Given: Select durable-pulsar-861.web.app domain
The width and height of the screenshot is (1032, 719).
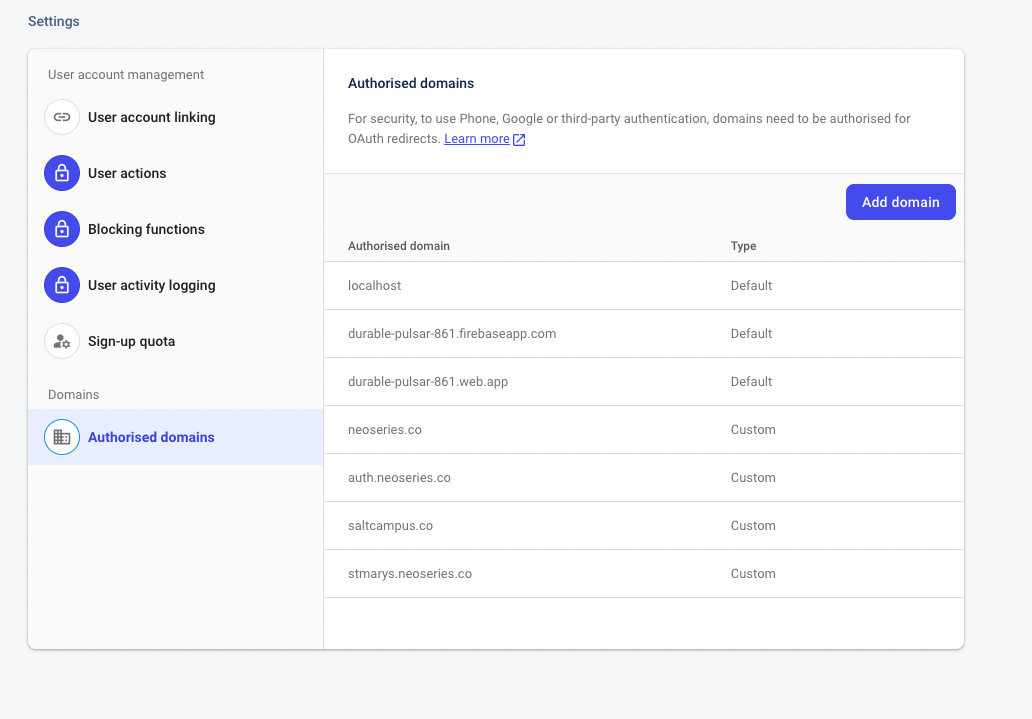Looking at the screenshot, I should click(x=644, y=382).
